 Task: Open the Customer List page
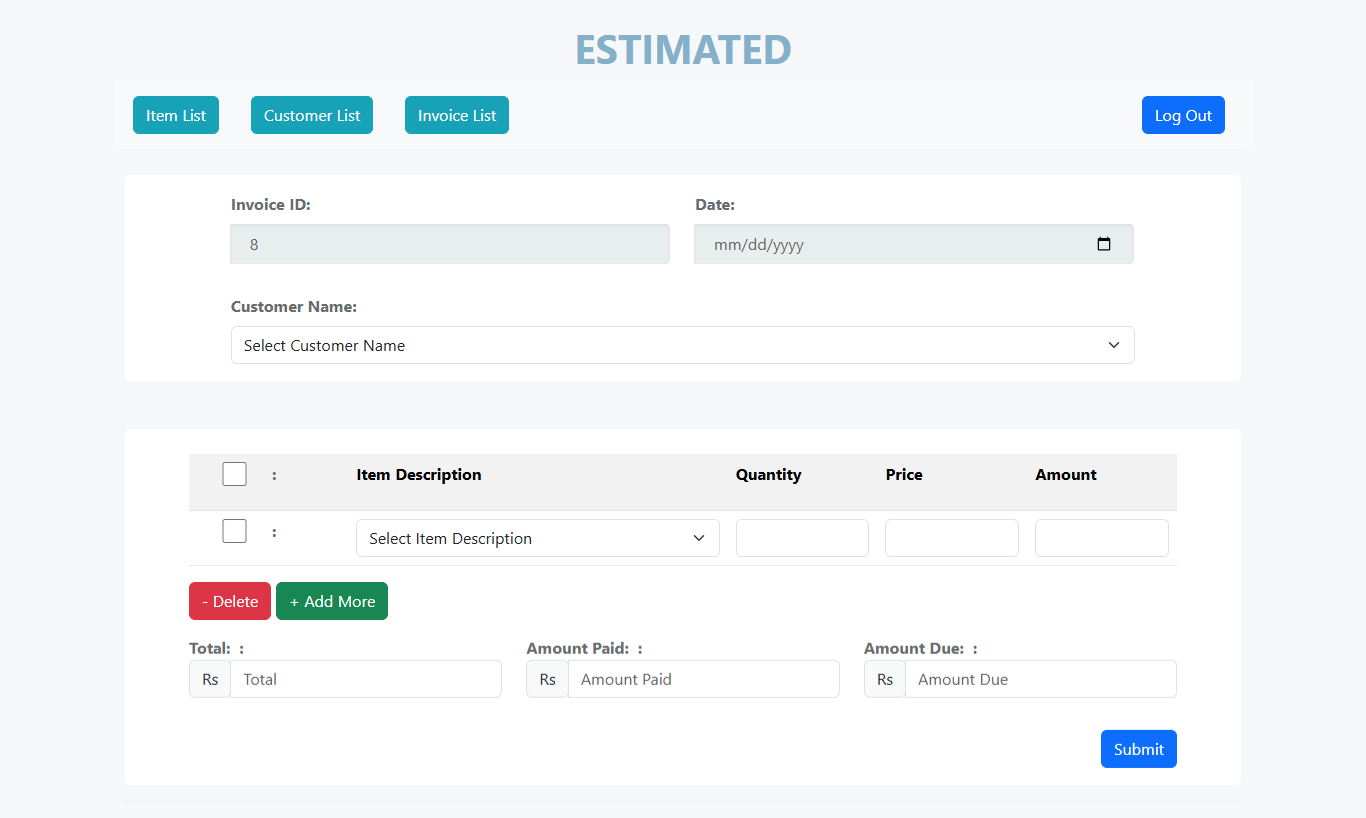coord(312,115)
